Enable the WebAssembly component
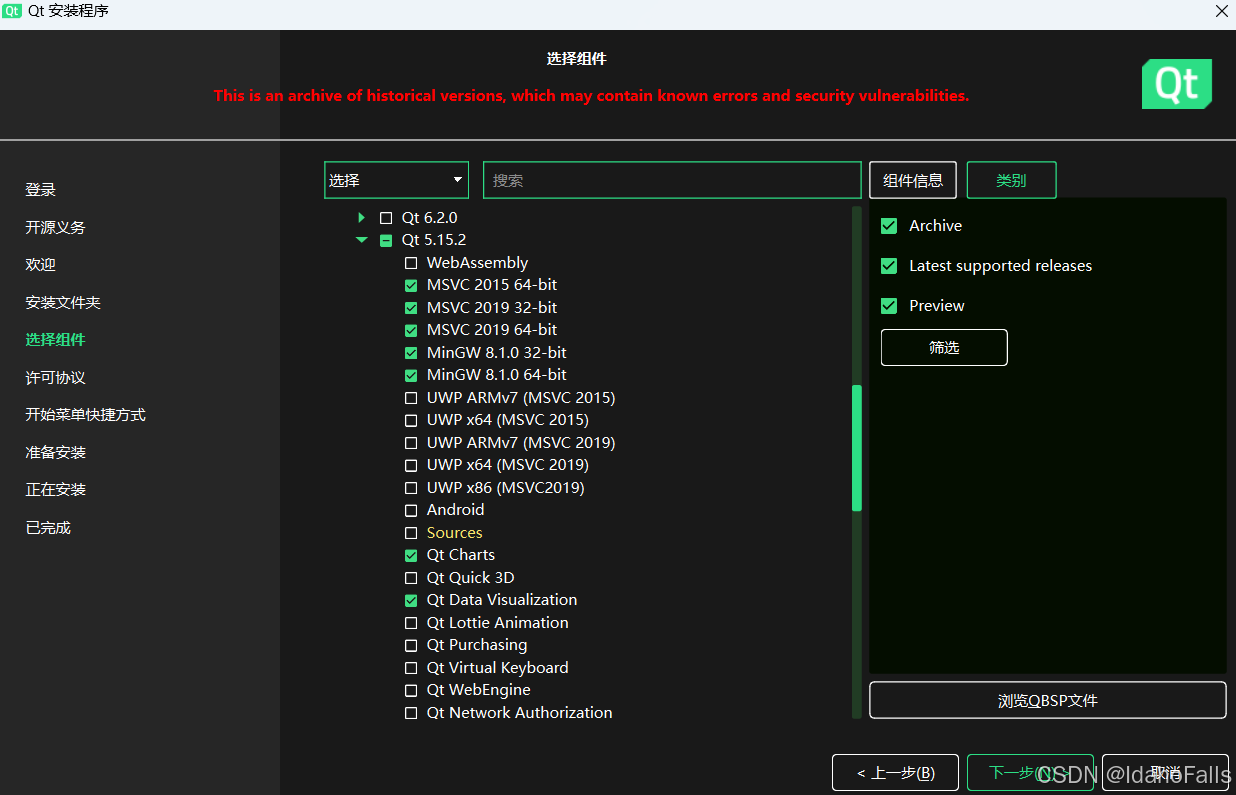Image resolution: width=1236 pixels, height=795 pixels. pyautogui.click(x=411, y=263)
